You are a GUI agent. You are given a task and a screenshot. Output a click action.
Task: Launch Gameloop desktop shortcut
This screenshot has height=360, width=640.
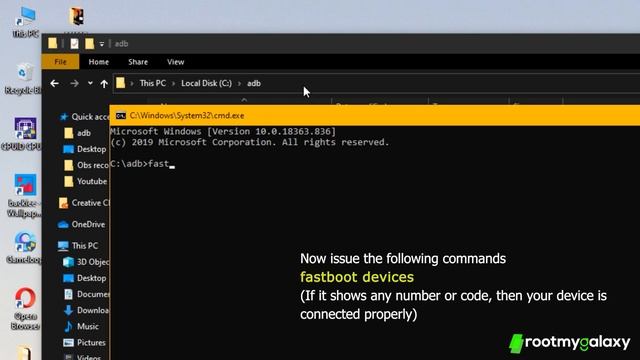click(24, 247)
